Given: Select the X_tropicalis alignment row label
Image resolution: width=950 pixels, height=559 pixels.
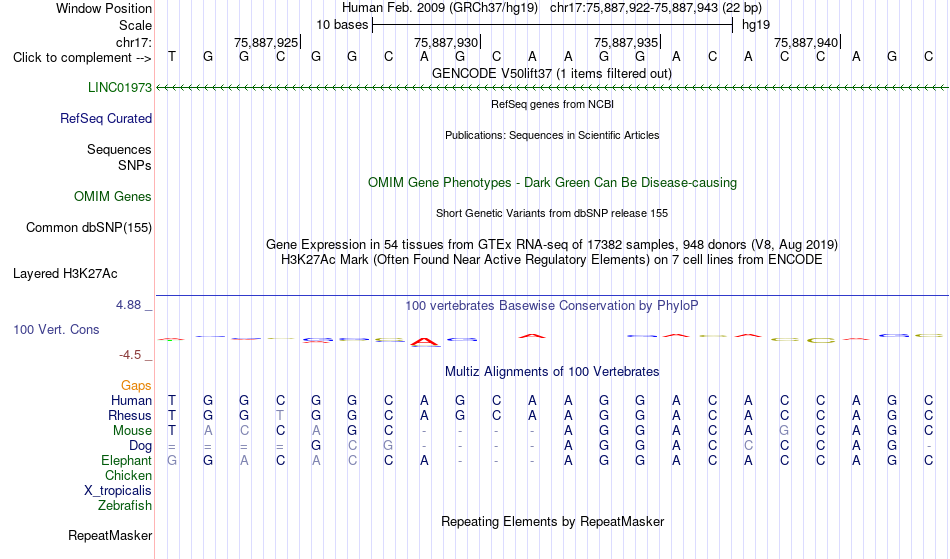Looking at the screenshot, I should pyautogui.click(x=118, y=491).
